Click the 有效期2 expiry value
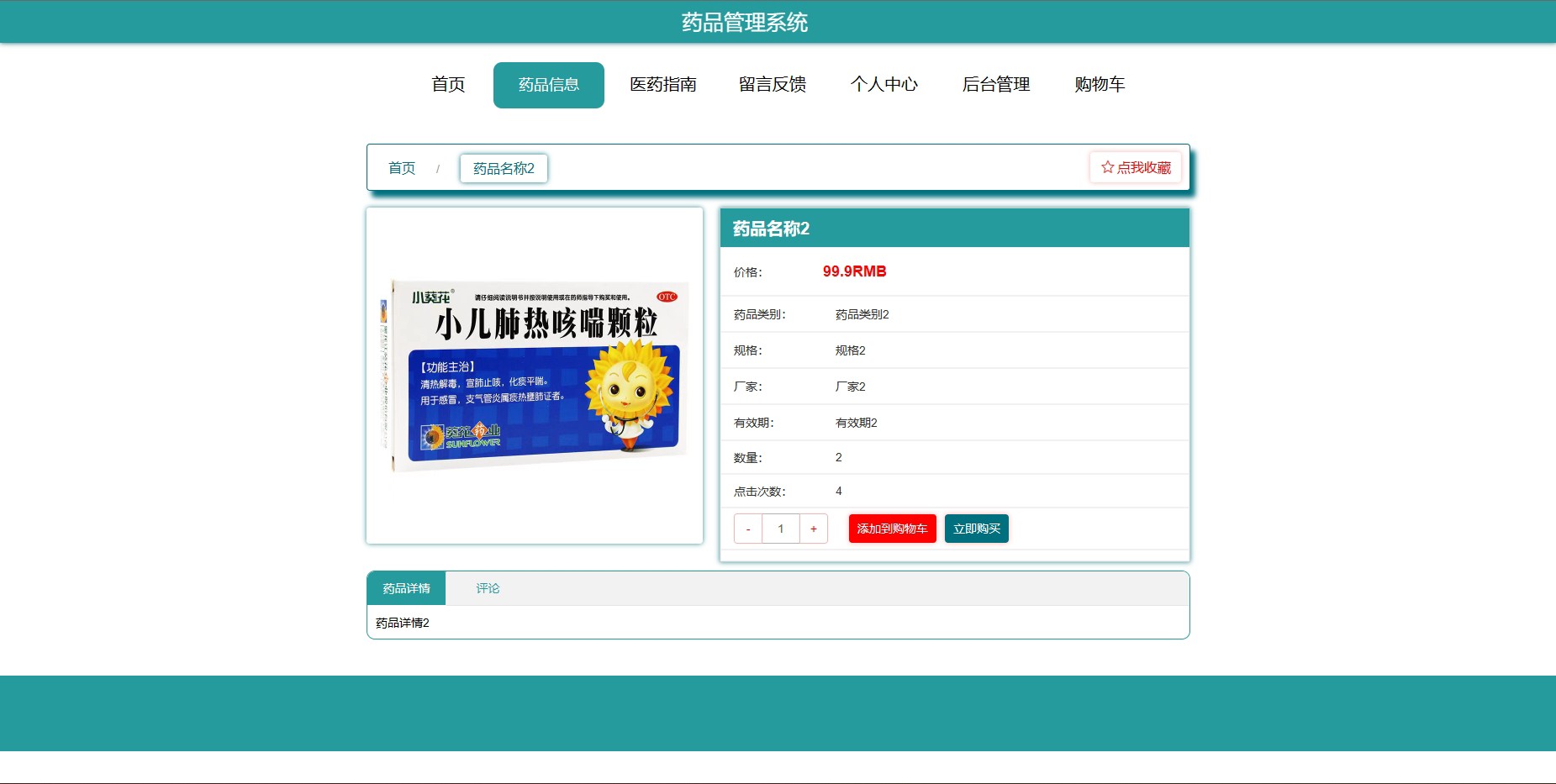This screenshot has width=1556, height=784. pos(856,423)
